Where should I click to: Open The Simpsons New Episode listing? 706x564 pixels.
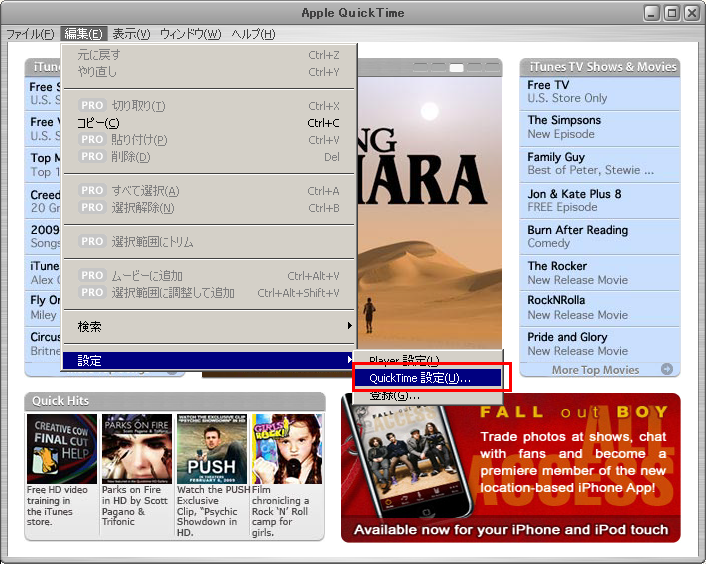click(x=600, y=127)
